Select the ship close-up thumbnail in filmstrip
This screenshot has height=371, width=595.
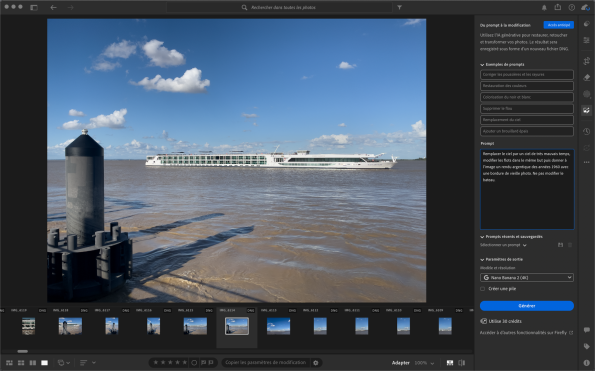[28, 326]
